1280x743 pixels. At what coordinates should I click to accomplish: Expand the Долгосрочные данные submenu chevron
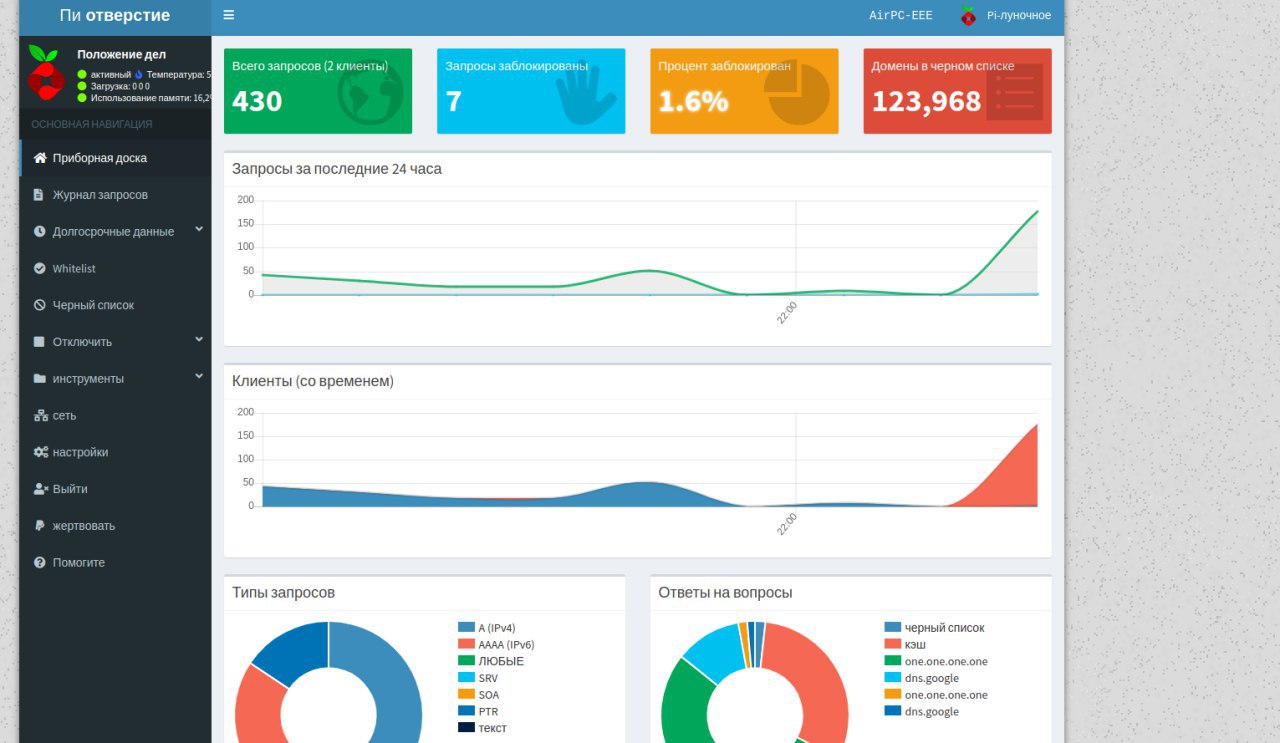[x=199, y=229]
